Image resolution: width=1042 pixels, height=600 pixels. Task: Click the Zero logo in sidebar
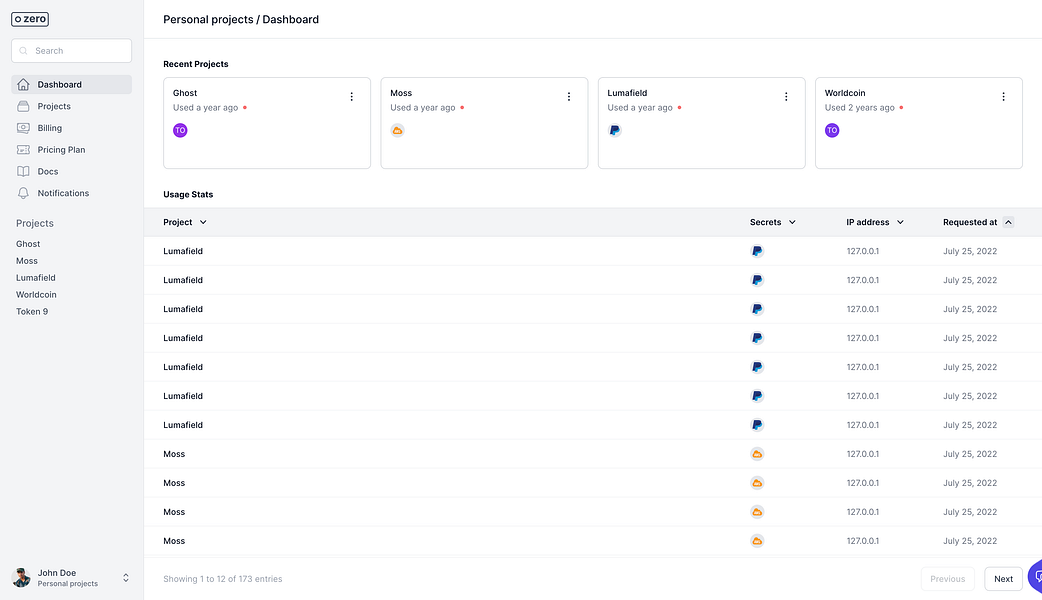30,19
